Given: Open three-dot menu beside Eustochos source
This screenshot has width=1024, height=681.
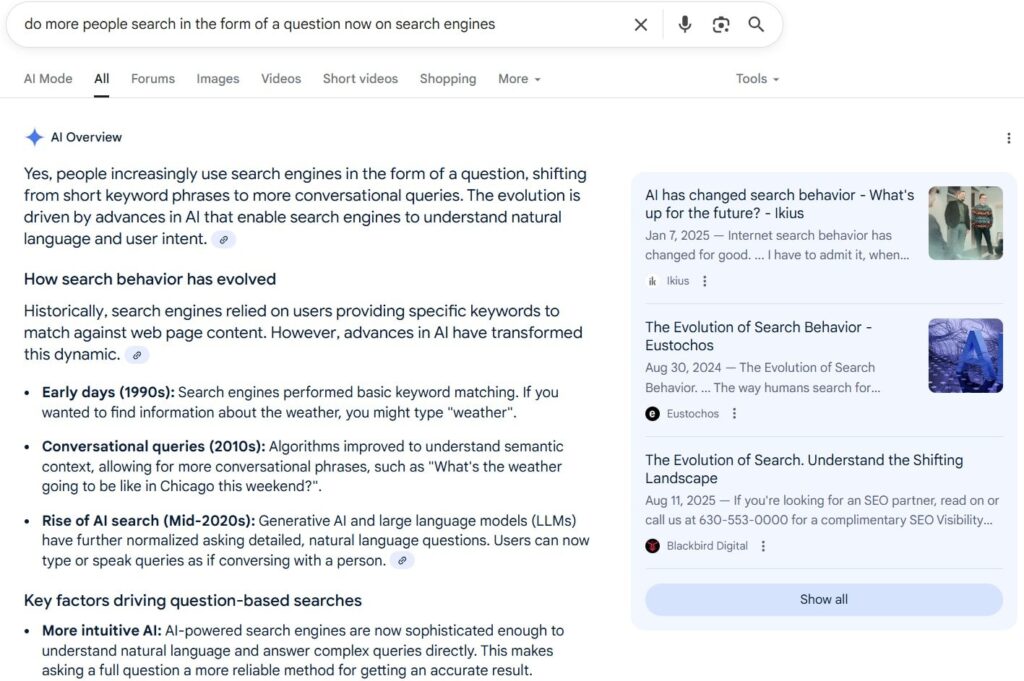Looking at the screenshot, I should pyautogui.click(x=734, y=413).
